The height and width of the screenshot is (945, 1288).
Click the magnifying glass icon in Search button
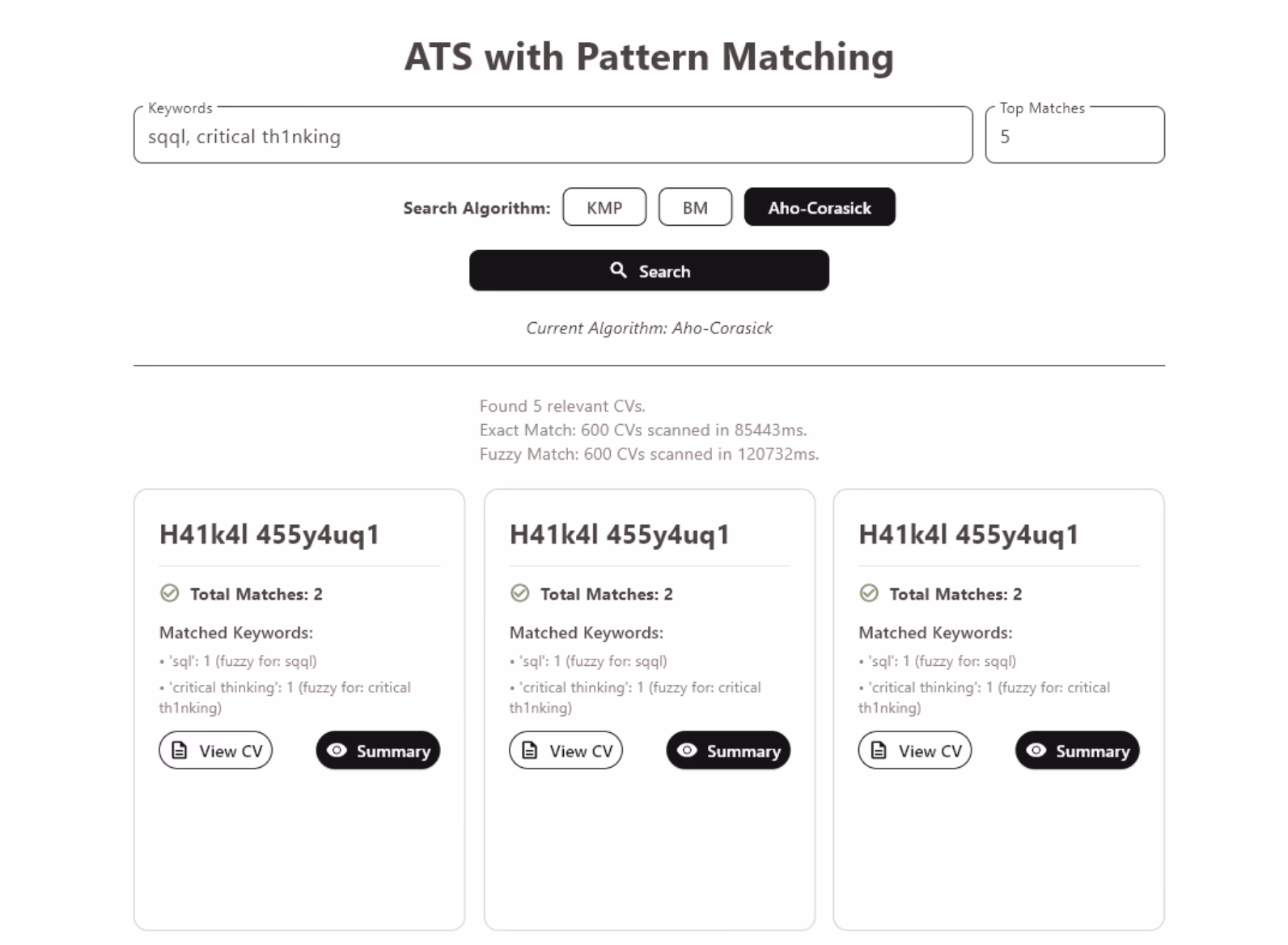tap(618, 270)
